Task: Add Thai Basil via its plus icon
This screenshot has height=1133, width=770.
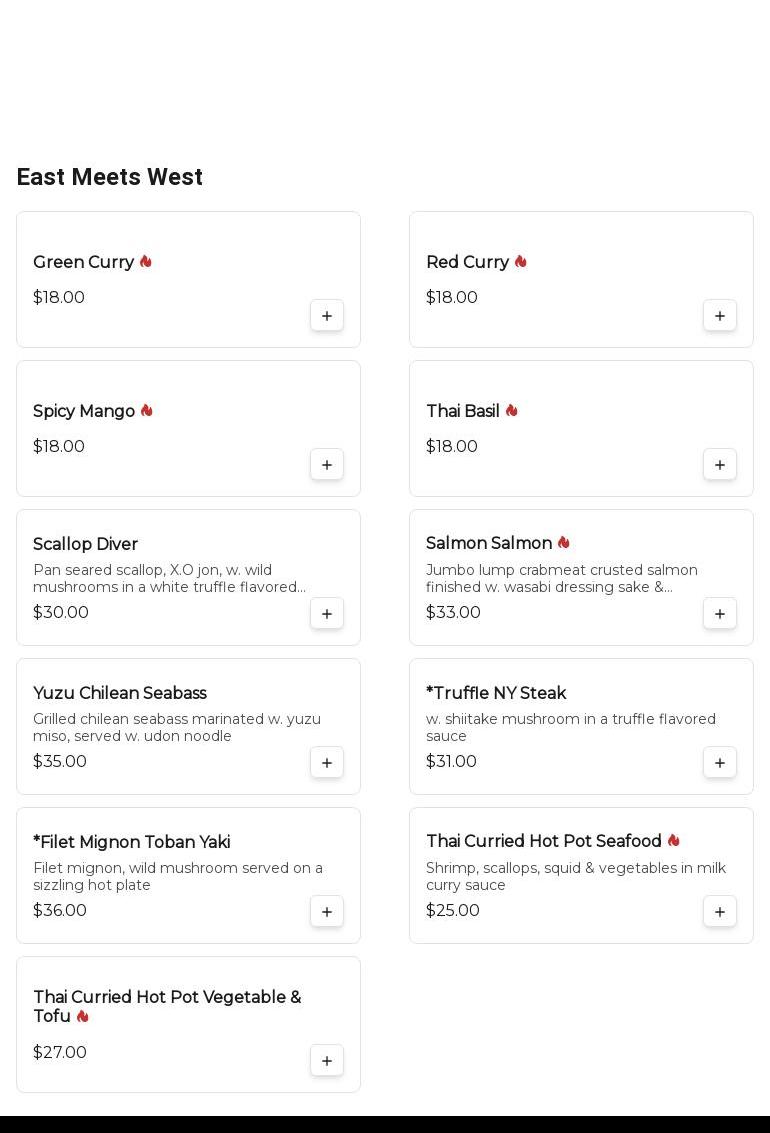Action: [720, 465]
